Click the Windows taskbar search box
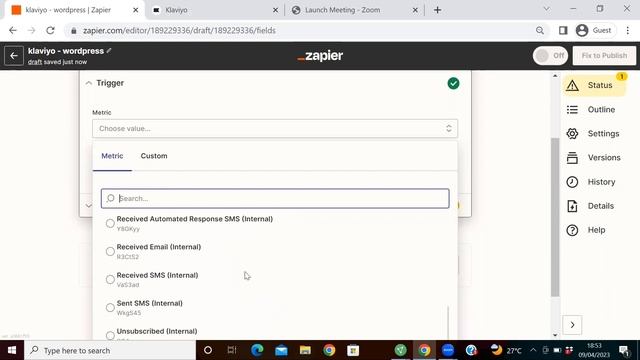The width and height of the screenshot is (640, 360). 110,350
